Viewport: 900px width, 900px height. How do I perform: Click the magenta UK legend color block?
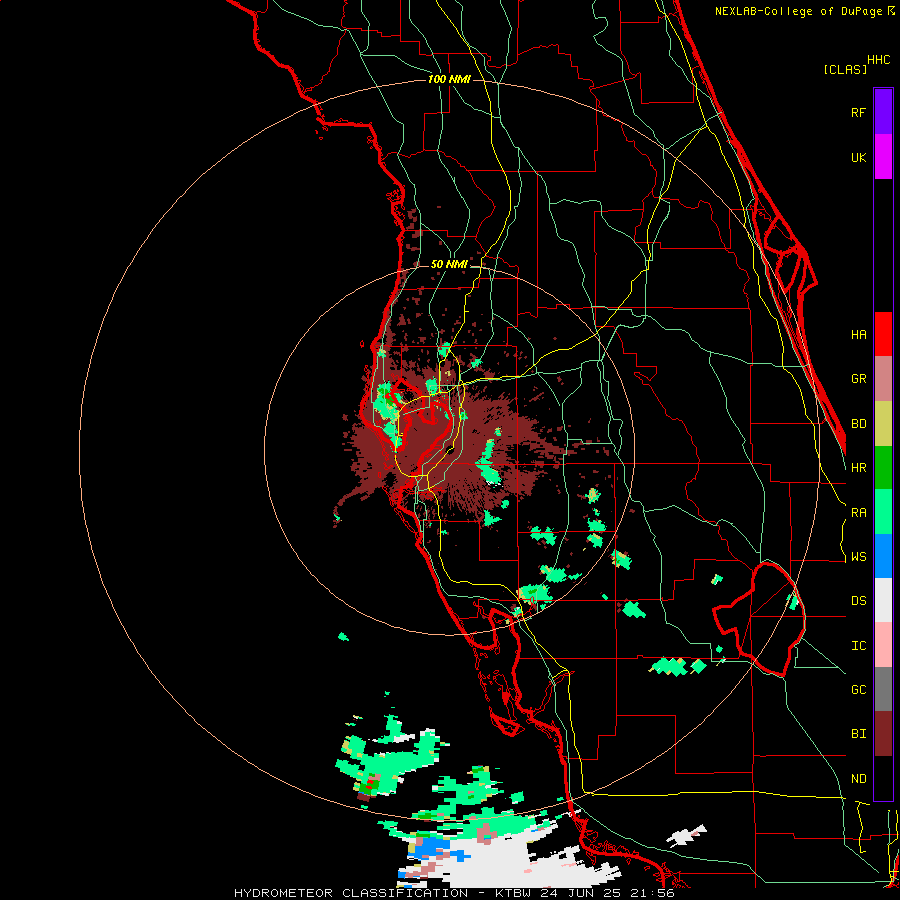(x=883, y=157)
